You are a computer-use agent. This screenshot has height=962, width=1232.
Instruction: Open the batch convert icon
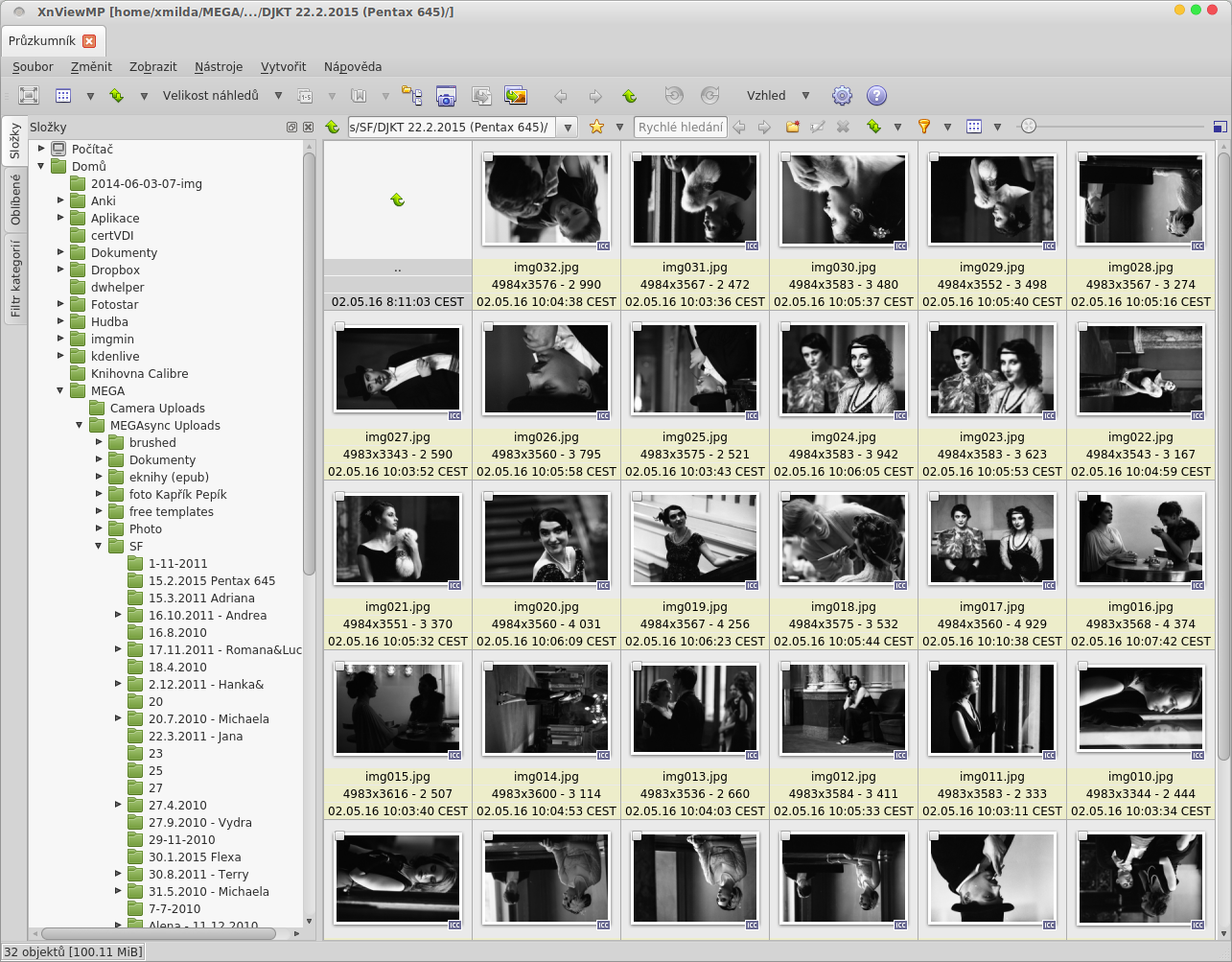click(x=481, y=96)
